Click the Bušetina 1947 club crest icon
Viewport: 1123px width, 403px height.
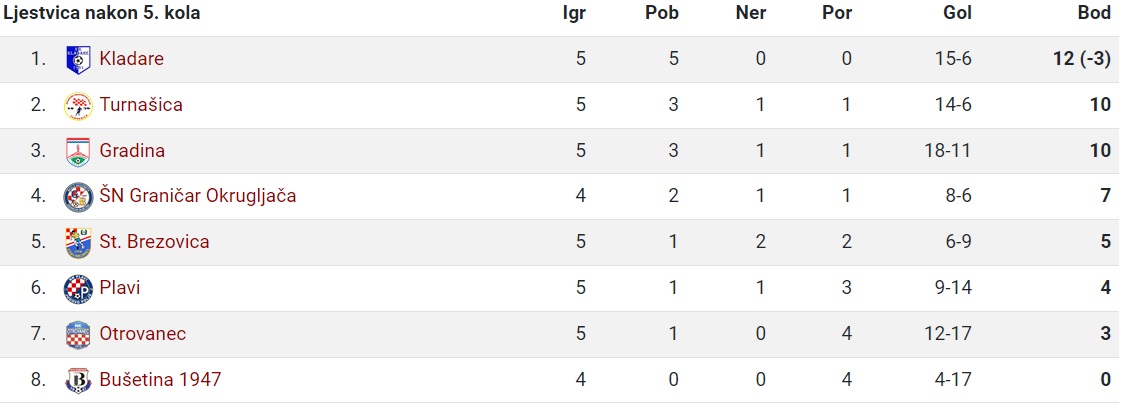[78, 380]
